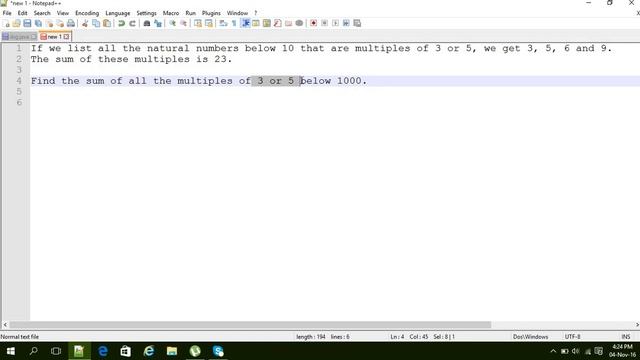Screen dimensions: 640x360
Task: Click the horizontal scrollbar right arrow
Action: click(x=637, y=325)
